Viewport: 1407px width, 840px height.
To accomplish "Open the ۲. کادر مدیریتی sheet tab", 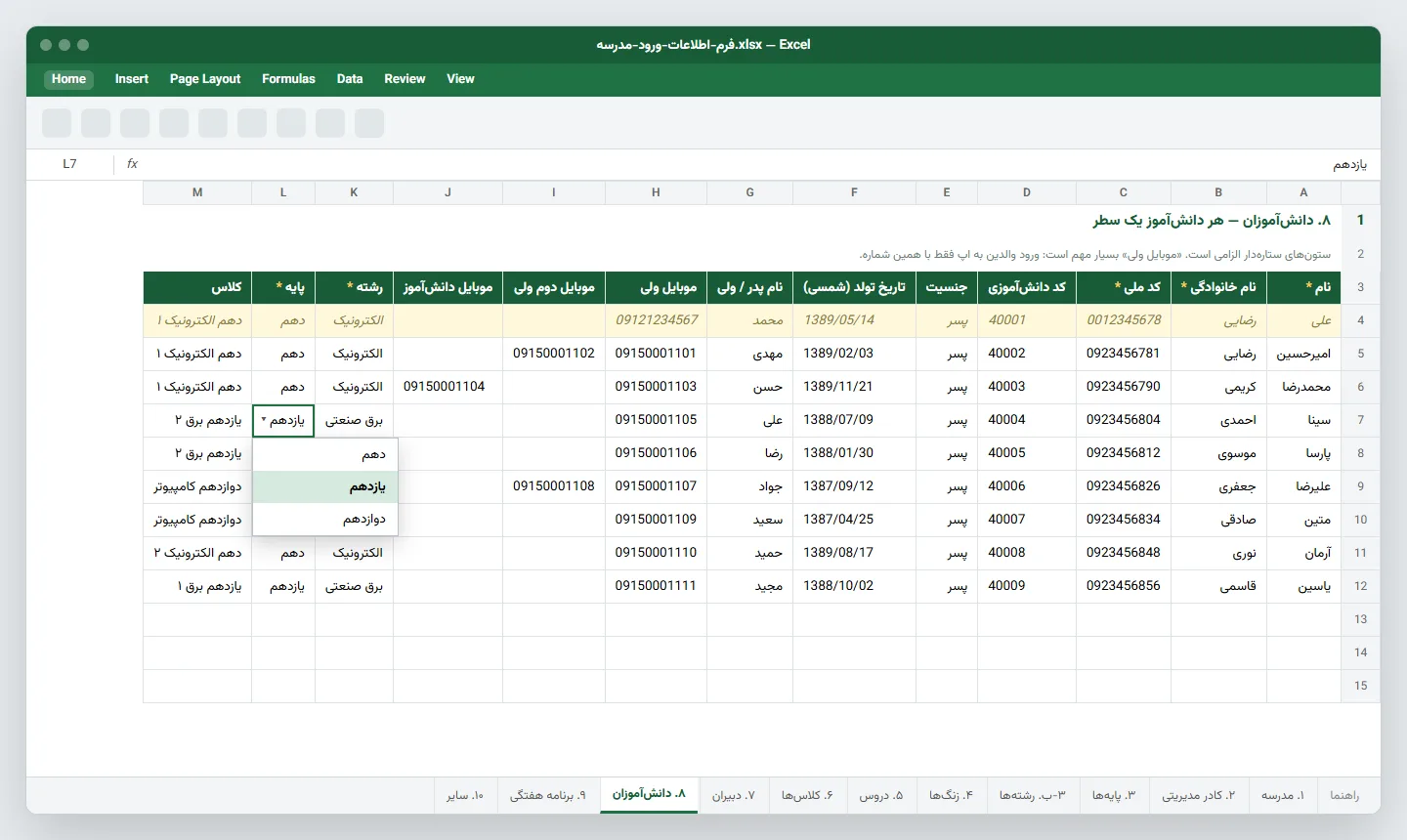I will coord(1198,795).
